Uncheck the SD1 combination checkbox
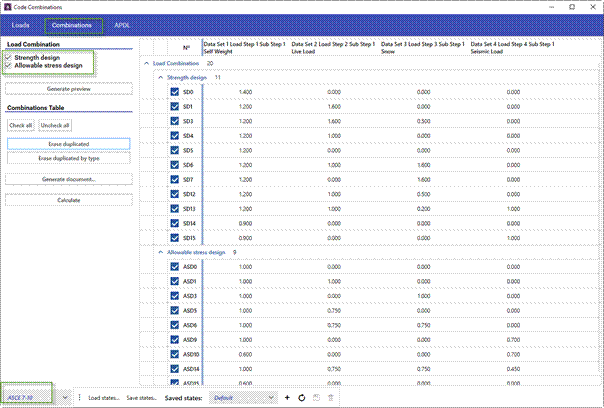Screen dimensions: 604x408 point(174,107)
